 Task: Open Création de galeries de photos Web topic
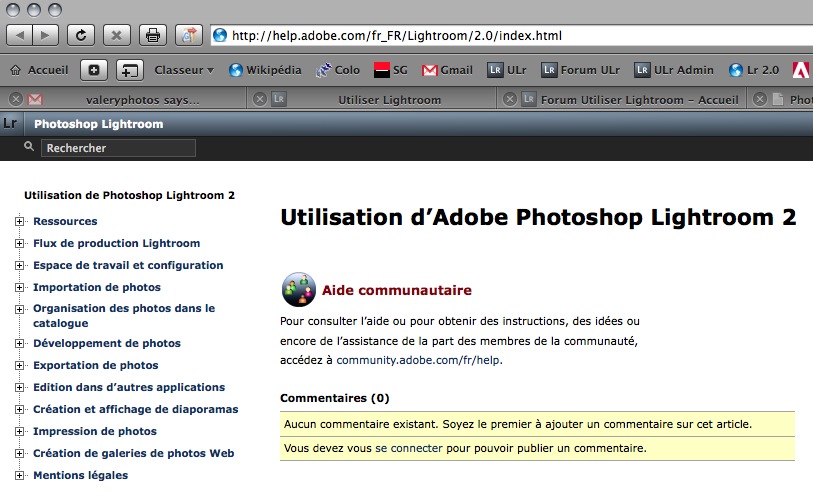coord(134,453)
